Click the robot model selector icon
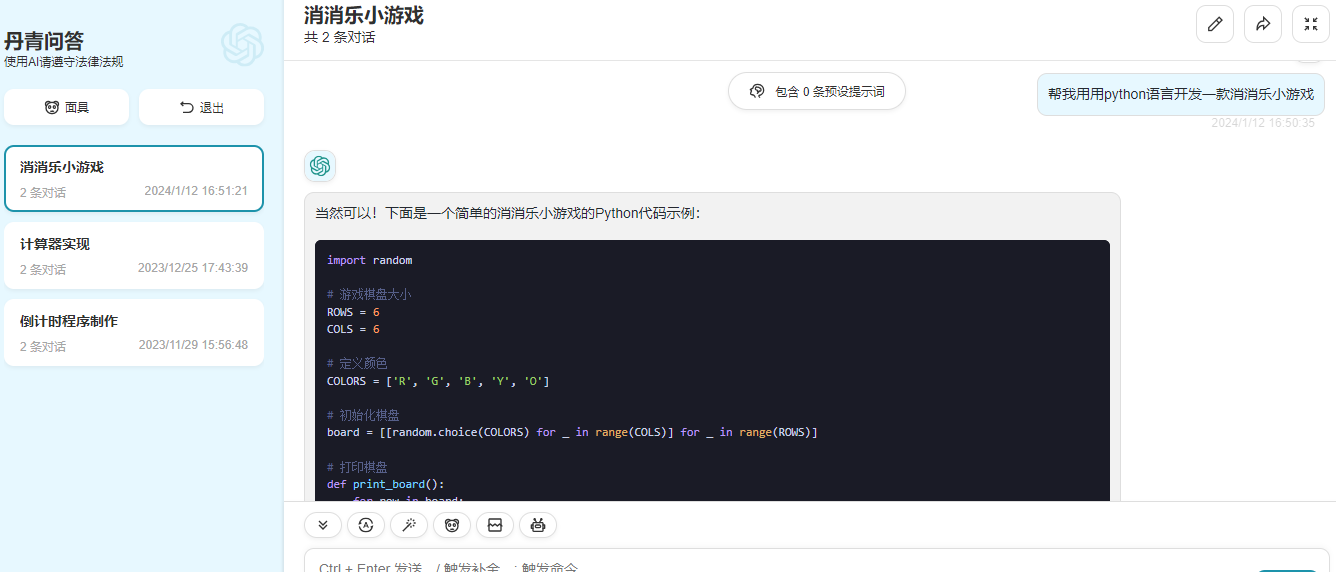1336x572 pixels. click(x=538, y=525)
